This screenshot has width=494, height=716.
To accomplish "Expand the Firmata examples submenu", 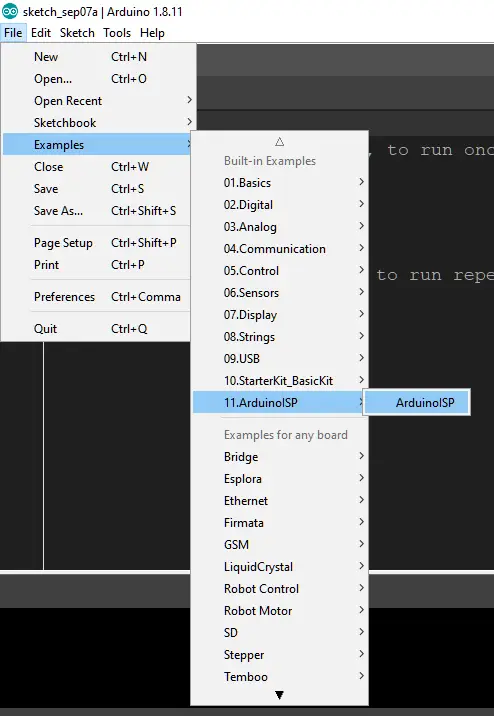I will 279,522.
